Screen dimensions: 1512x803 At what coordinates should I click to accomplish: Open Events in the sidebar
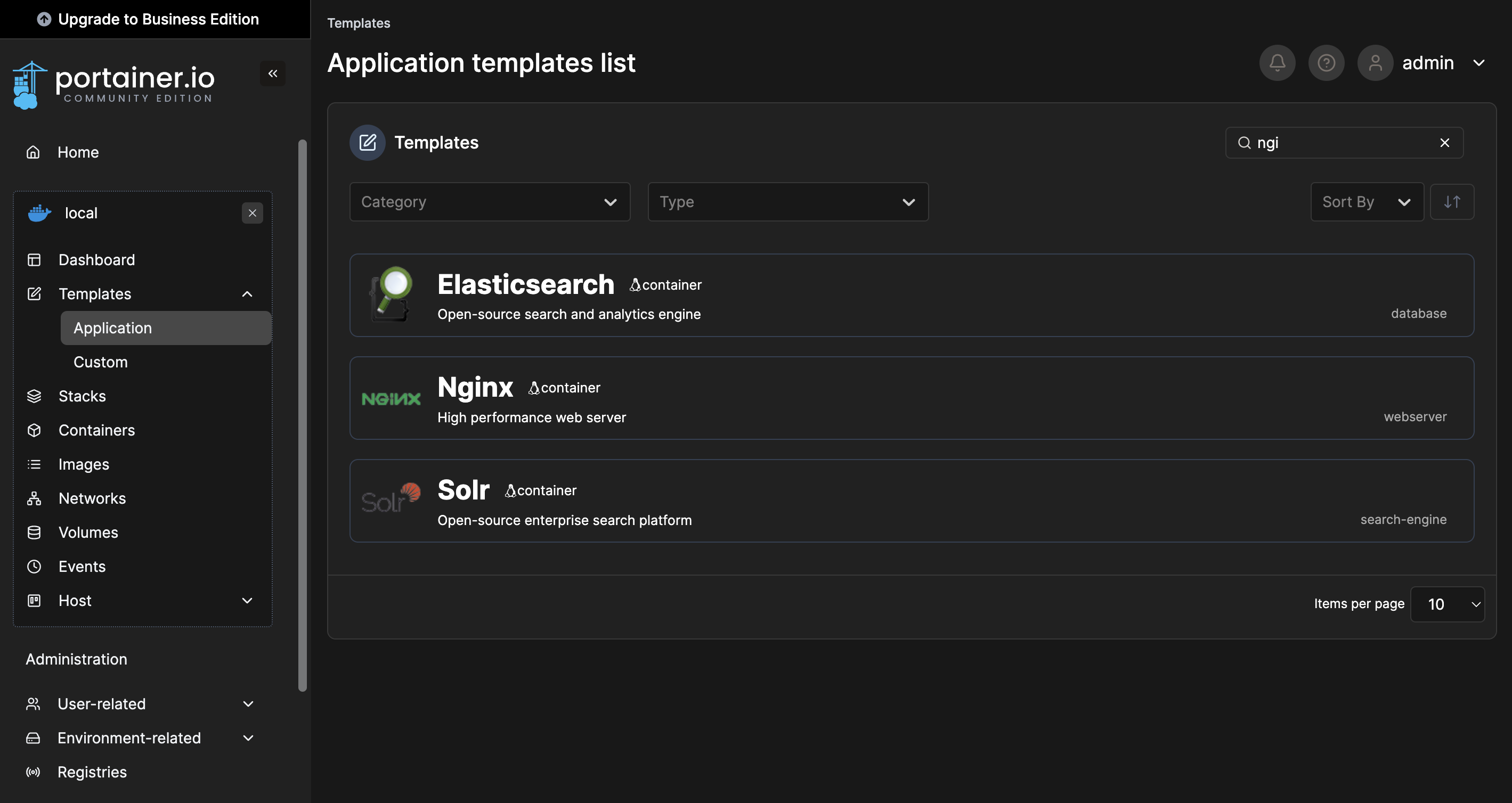(82, 566)
